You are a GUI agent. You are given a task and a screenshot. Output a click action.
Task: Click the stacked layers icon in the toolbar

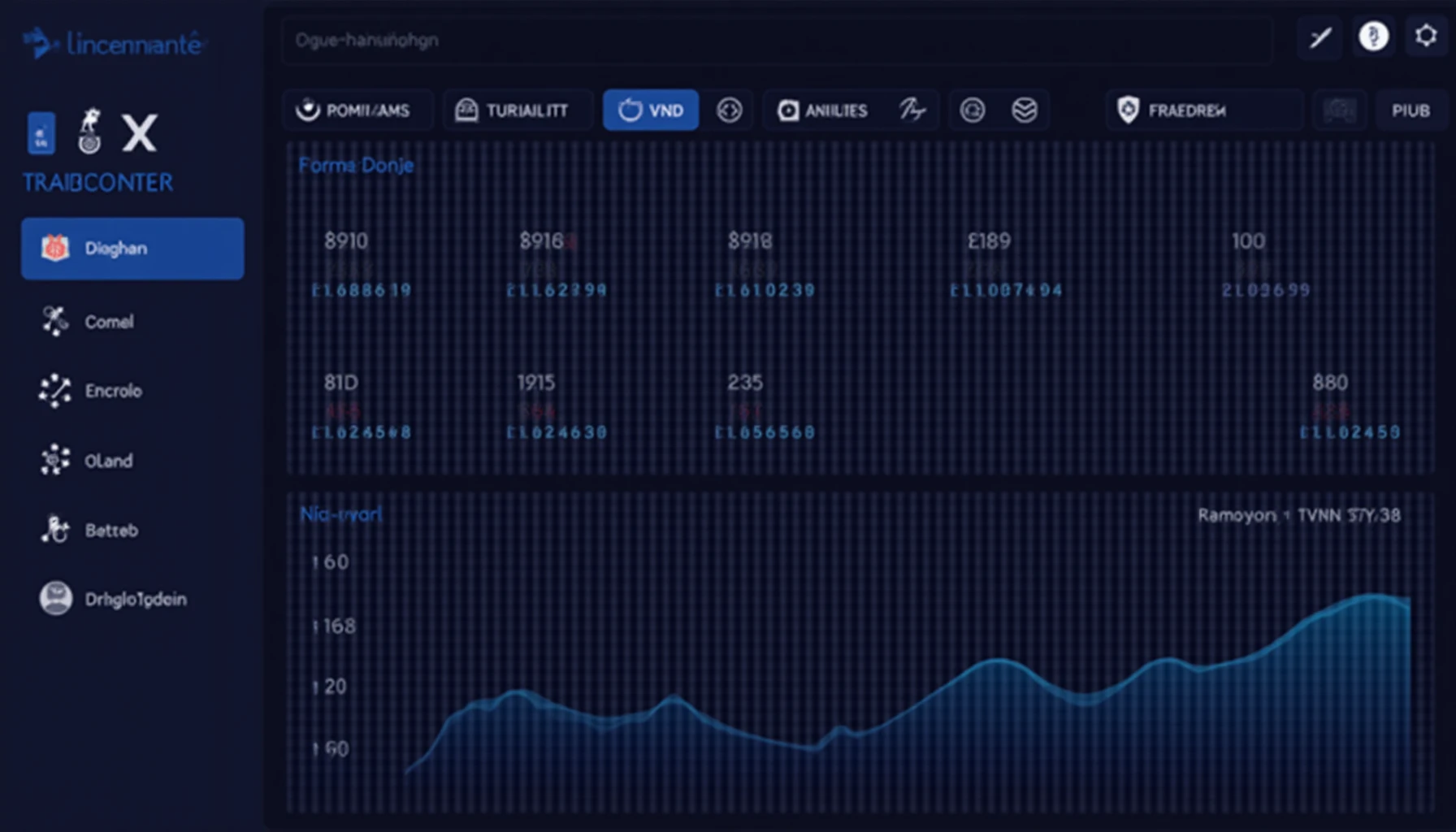tap(1025, 110)
